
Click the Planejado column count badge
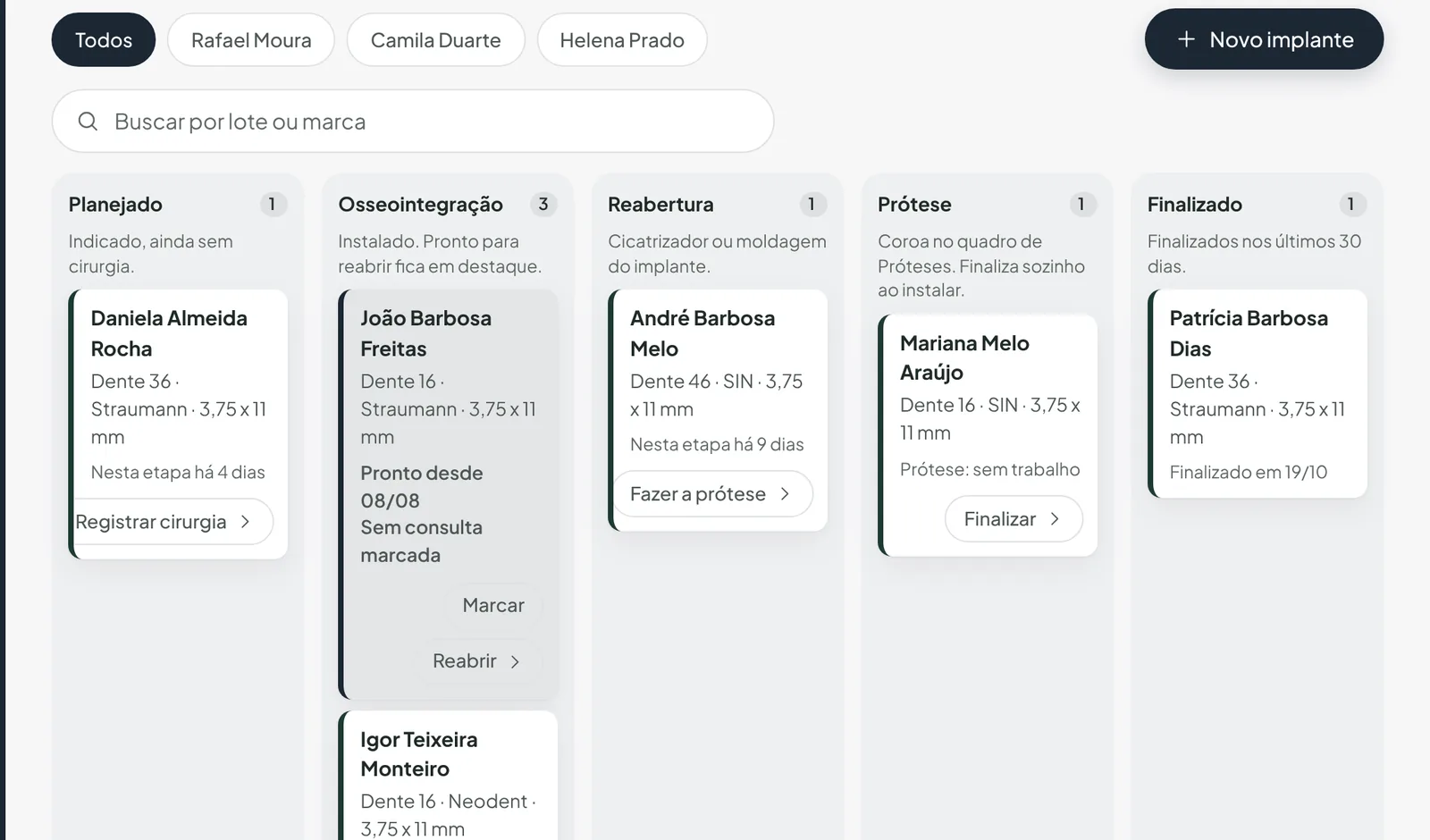[273, 204]
